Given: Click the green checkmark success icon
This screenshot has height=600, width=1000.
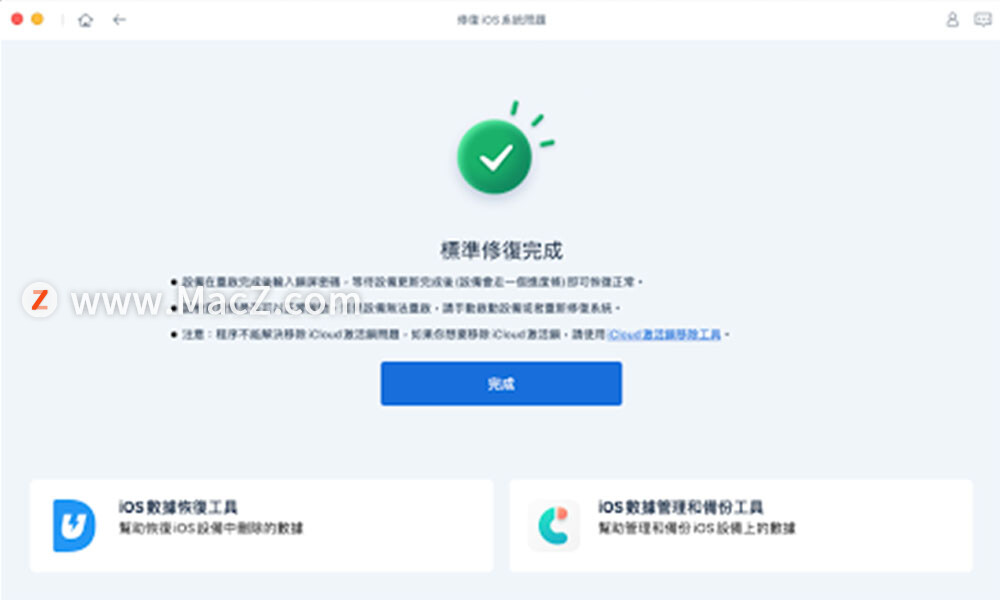Looking at the screenshot, I should pyautogui.click(x=495, y=156).
